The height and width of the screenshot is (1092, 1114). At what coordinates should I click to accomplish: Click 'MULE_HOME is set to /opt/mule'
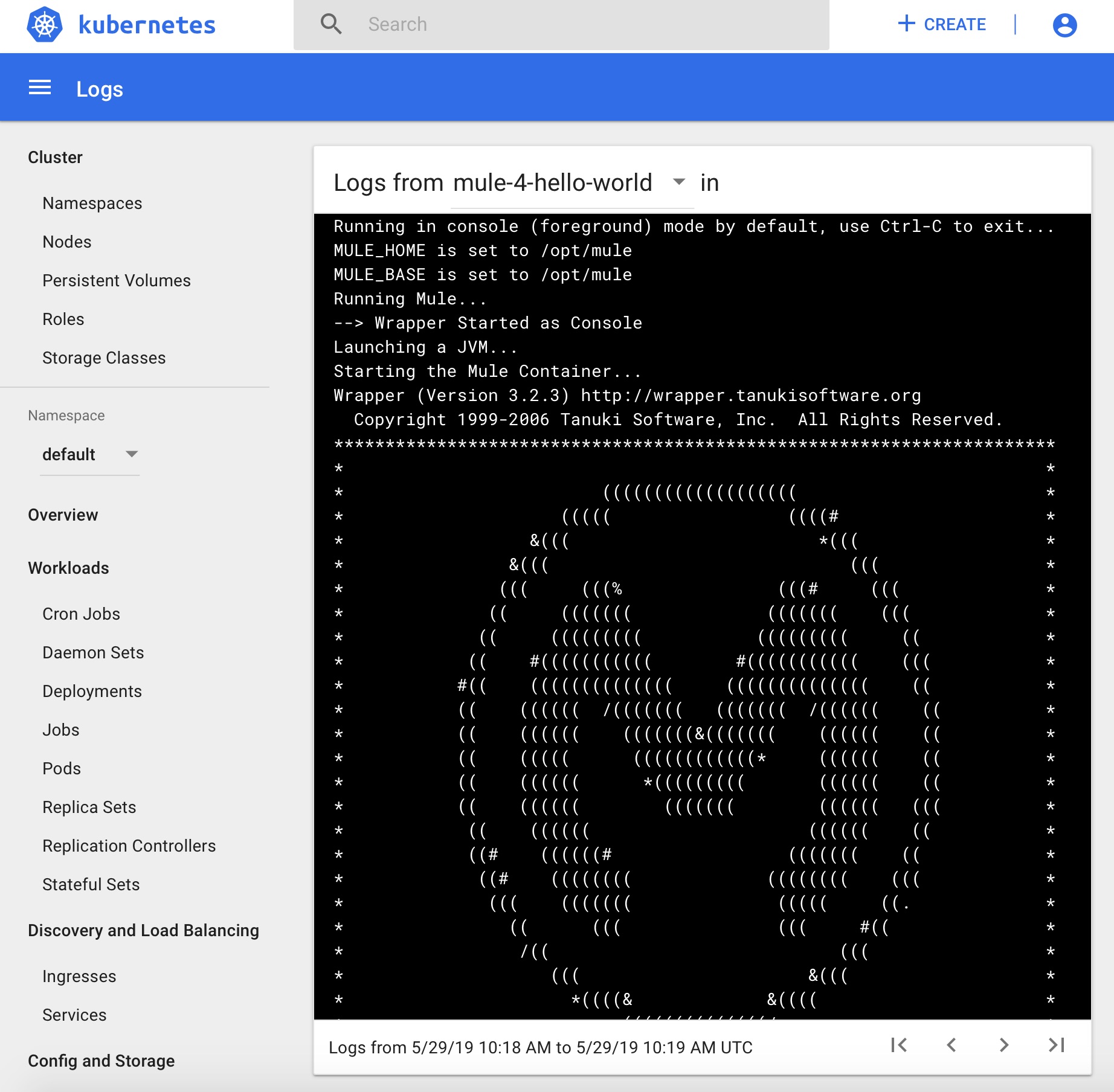(483, 251)
